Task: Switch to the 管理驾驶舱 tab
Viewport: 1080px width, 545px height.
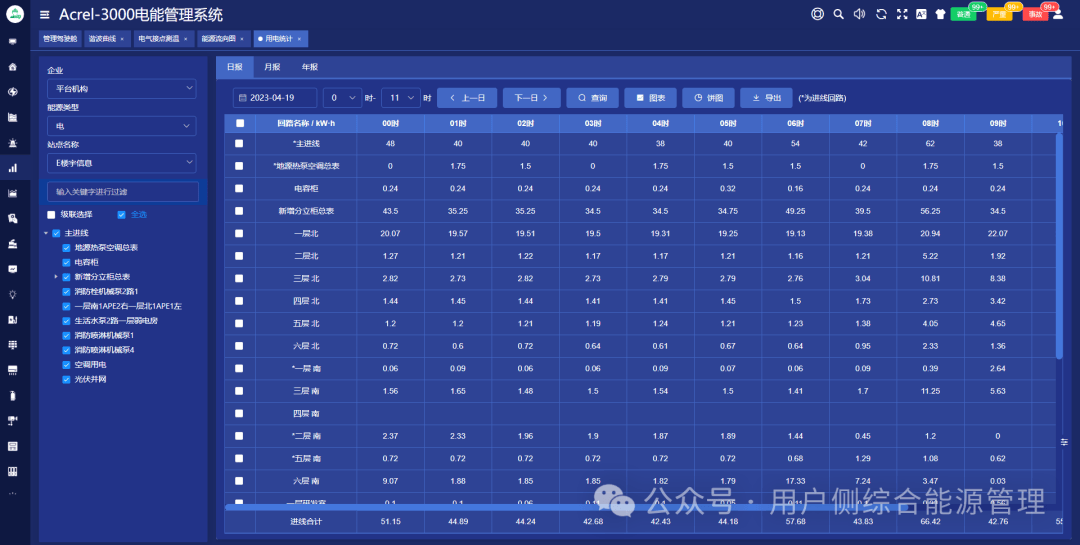Action: click(x=60, y=39)
